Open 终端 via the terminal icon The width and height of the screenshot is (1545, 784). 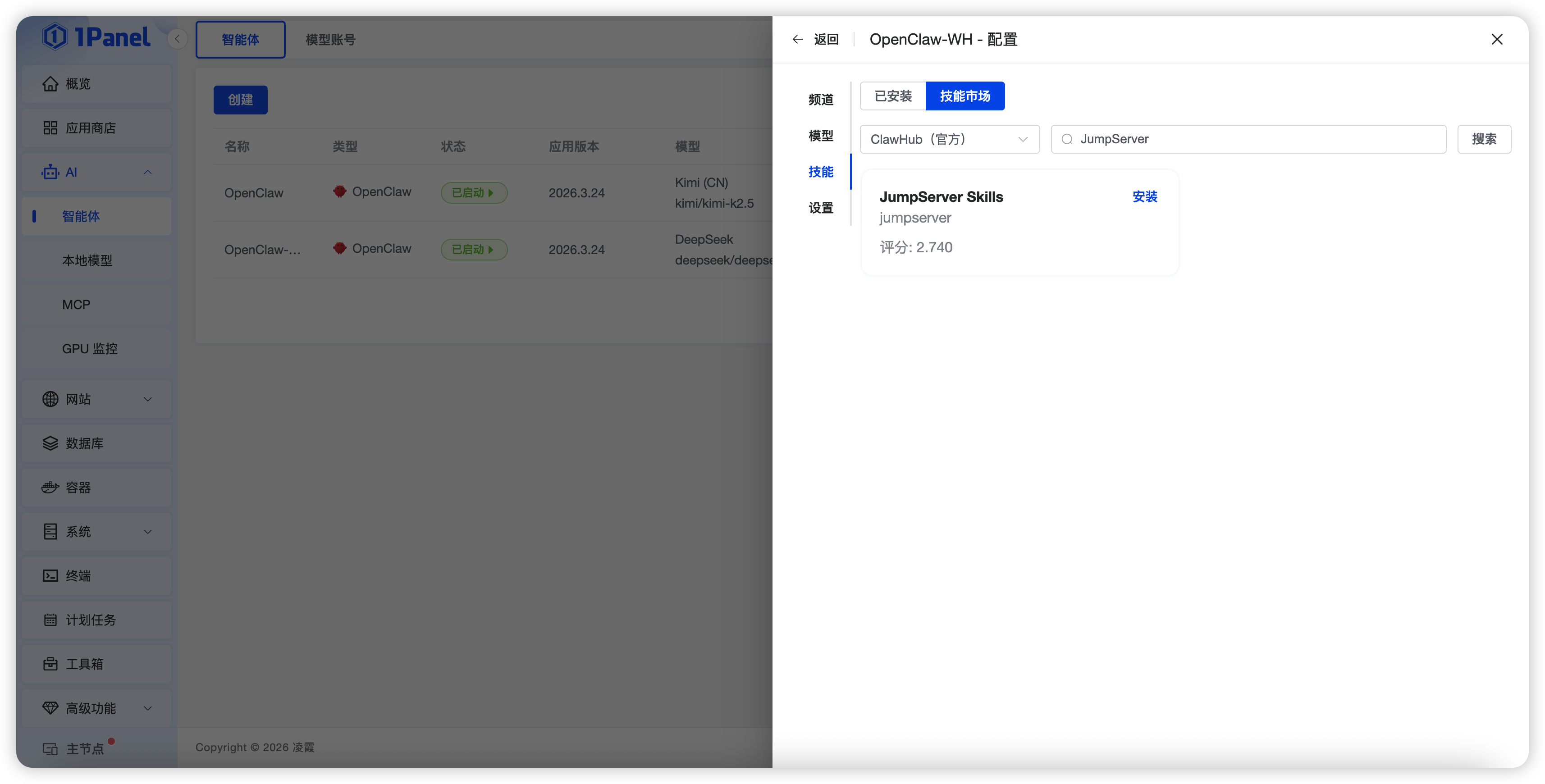pyautogui.click(x=50, y=576)
